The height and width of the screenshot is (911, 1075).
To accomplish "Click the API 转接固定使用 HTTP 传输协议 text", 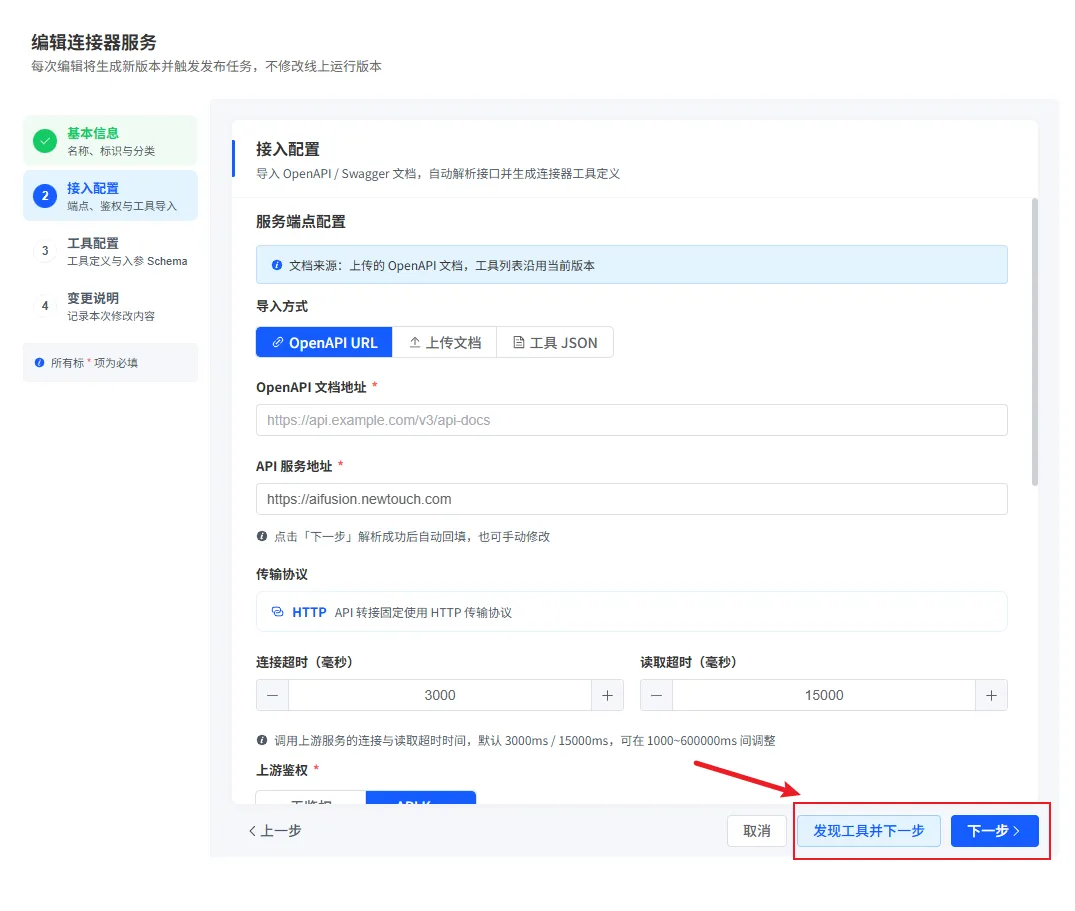I will pyautogui.click(x=423, y=613).
